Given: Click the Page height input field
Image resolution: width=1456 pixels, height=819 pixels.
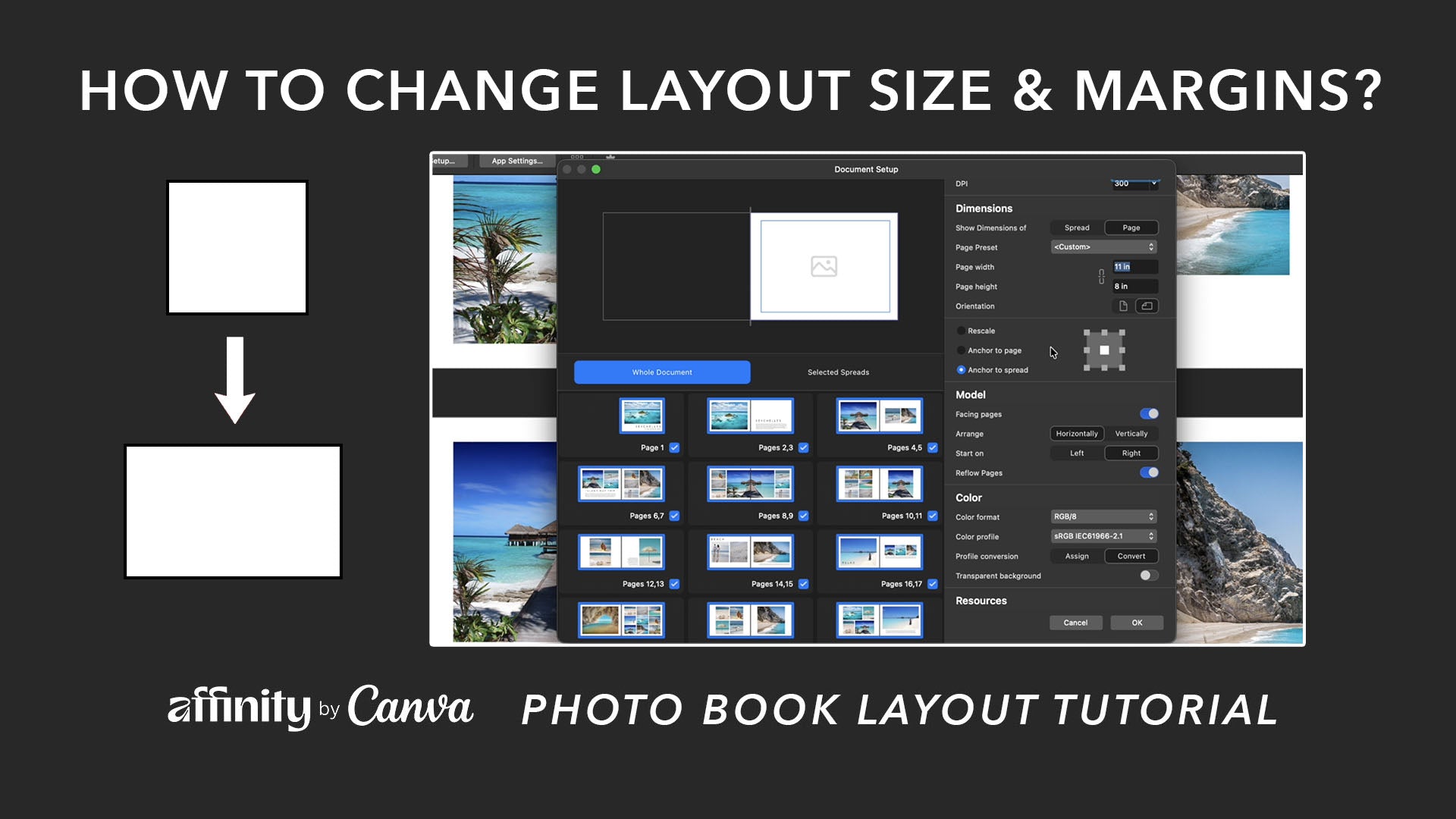Looking at the screenshot, I should (1134, 287).
